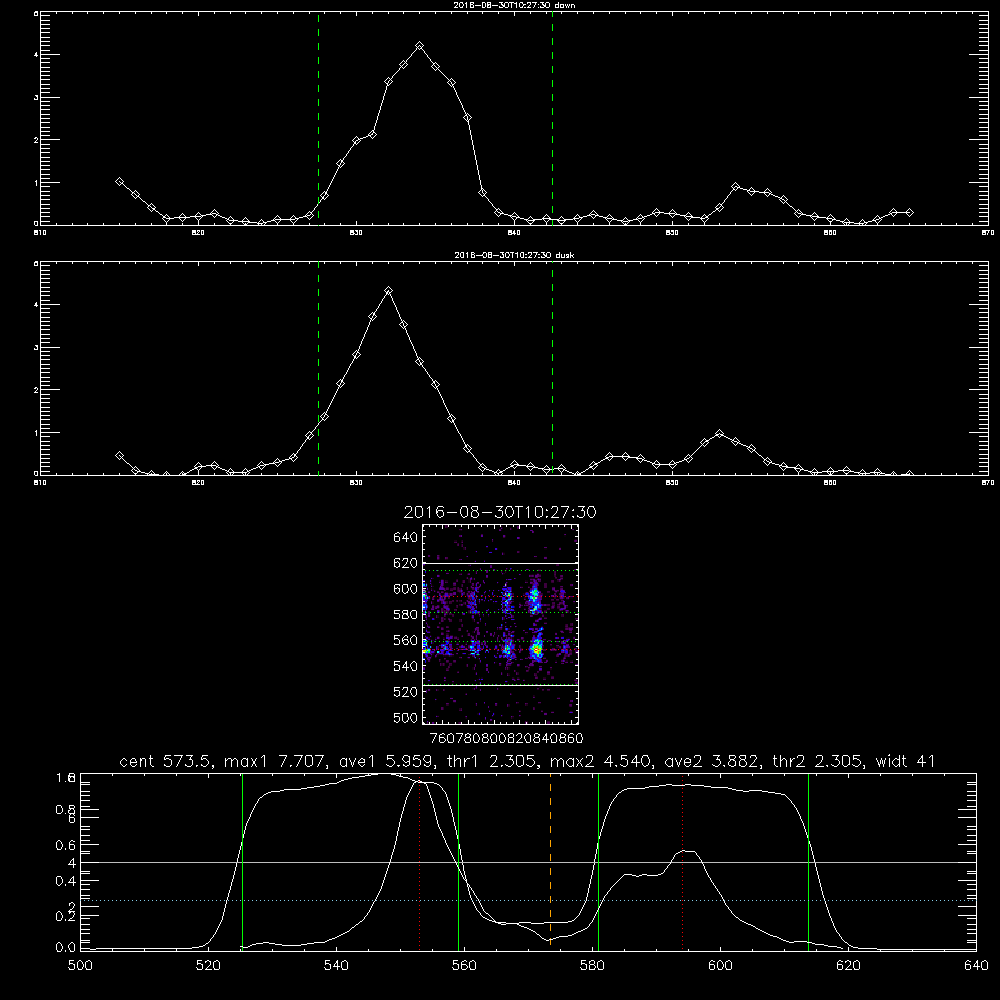Click the timestamp title above the heatmap
This screenshot has height=1000, width=1000.
click(500, 512)
